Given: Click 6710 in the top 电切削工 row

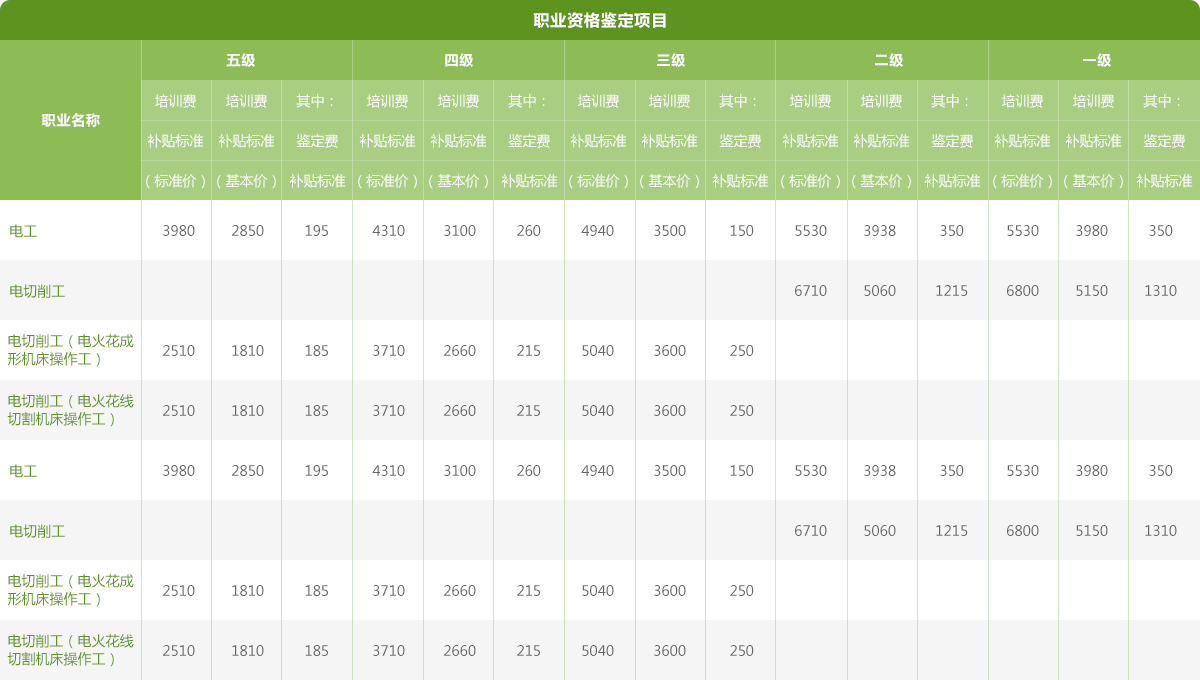Looking at the screenshot, I should [810, 291].
